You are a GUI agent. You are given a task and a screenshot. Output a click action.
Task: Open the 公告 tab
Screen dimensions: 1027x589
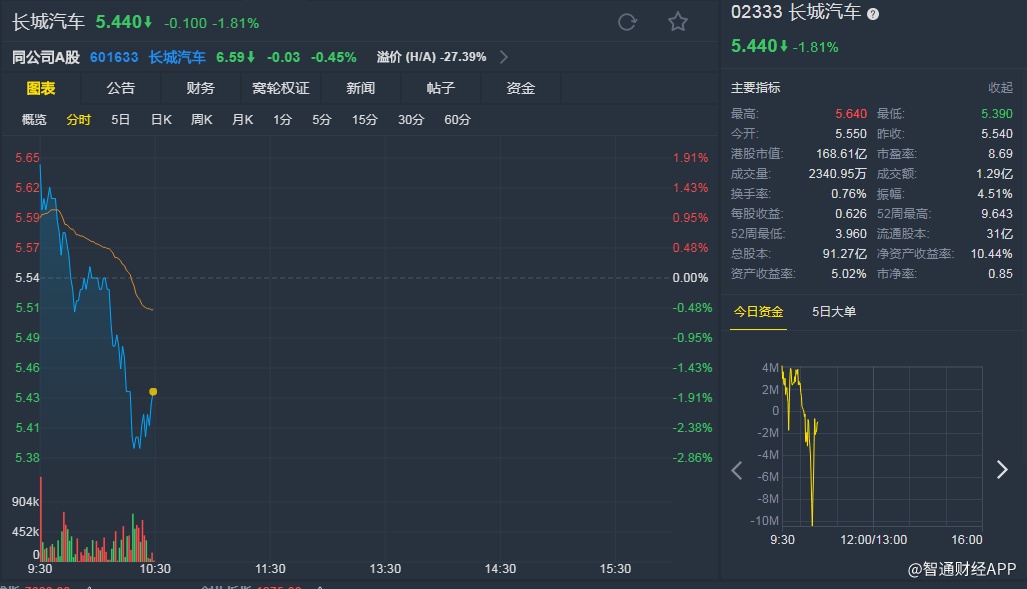[x=121, y=88]
